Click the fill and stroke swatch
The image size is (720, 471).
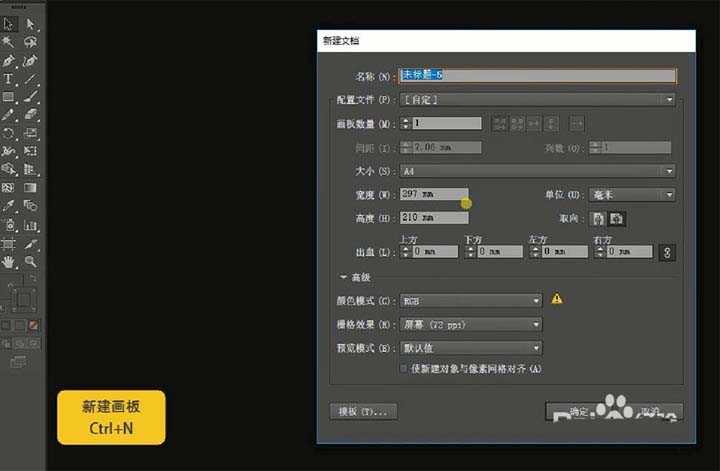coord(22,299)
